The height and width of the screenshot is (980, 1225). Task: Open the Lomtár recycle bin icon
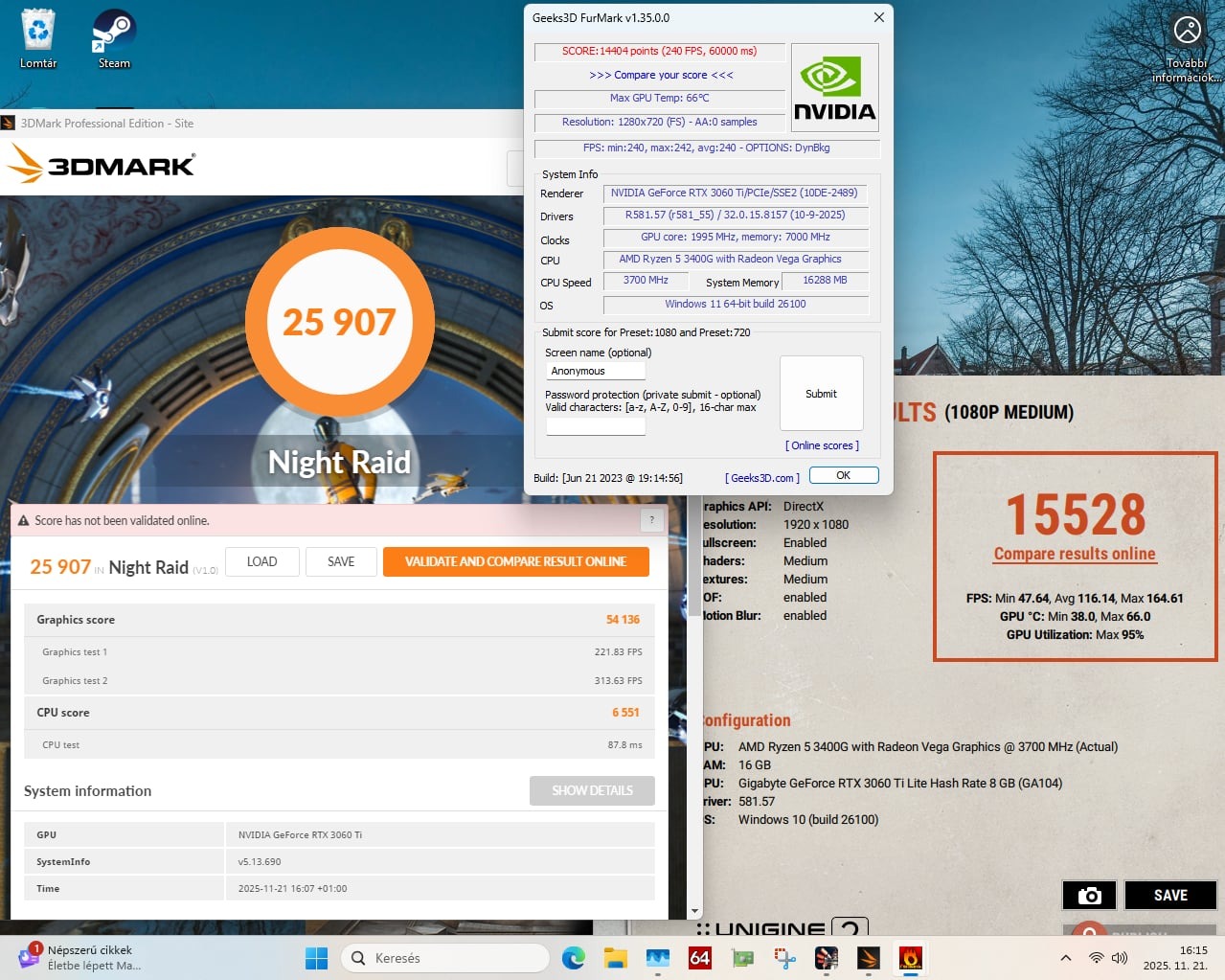pos(38,39)
